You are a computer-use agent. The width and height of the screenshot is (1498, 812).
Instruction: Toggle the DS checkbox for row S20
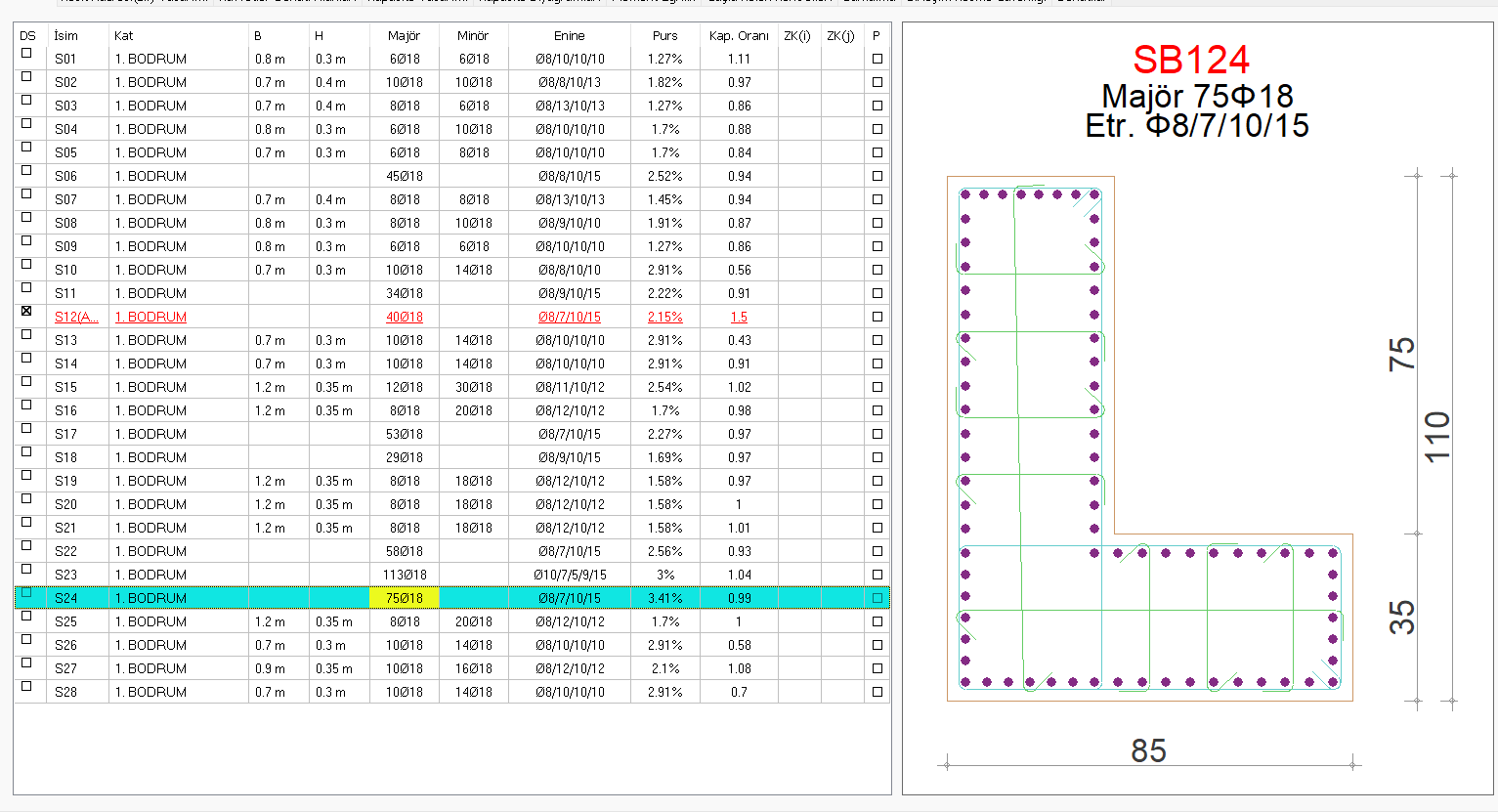26,499
